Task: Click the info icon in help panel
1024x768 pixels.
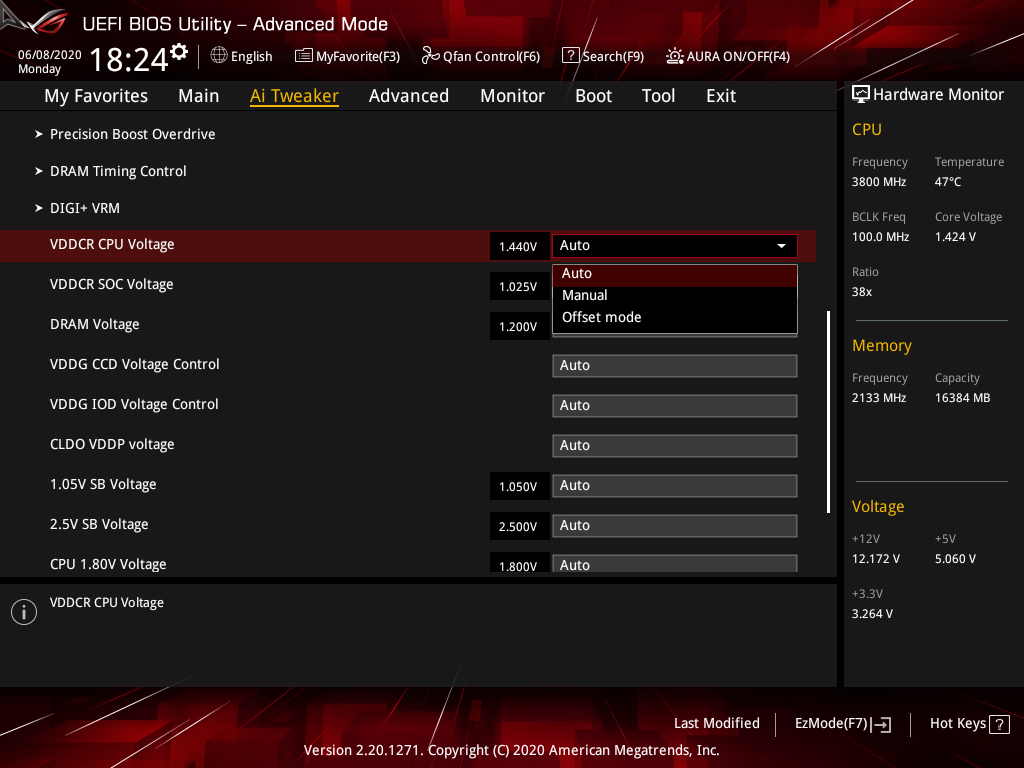Action: (24, 612)
